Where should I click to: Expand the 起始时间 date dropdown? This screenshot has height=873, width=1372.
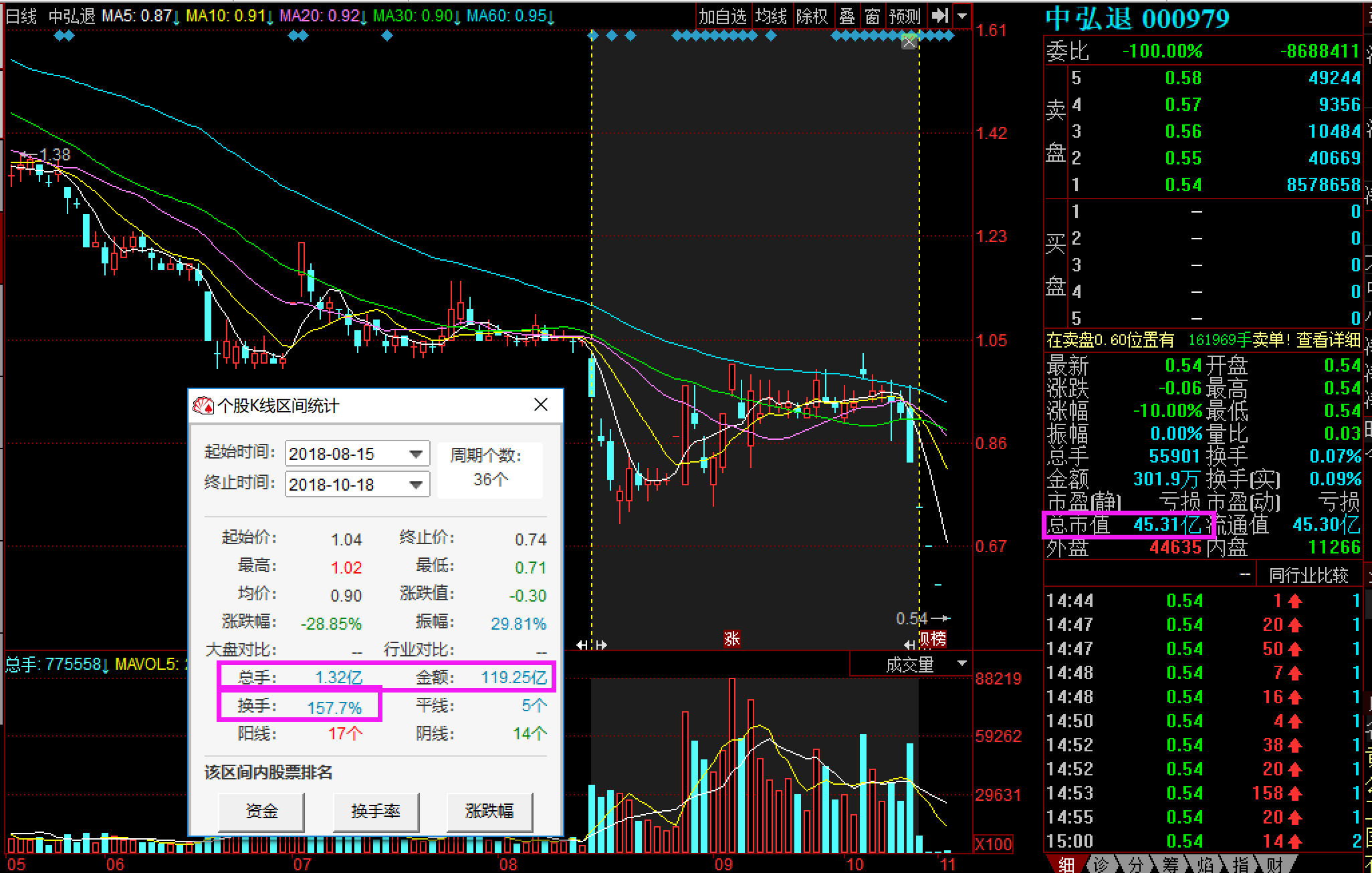coord(417,454)
